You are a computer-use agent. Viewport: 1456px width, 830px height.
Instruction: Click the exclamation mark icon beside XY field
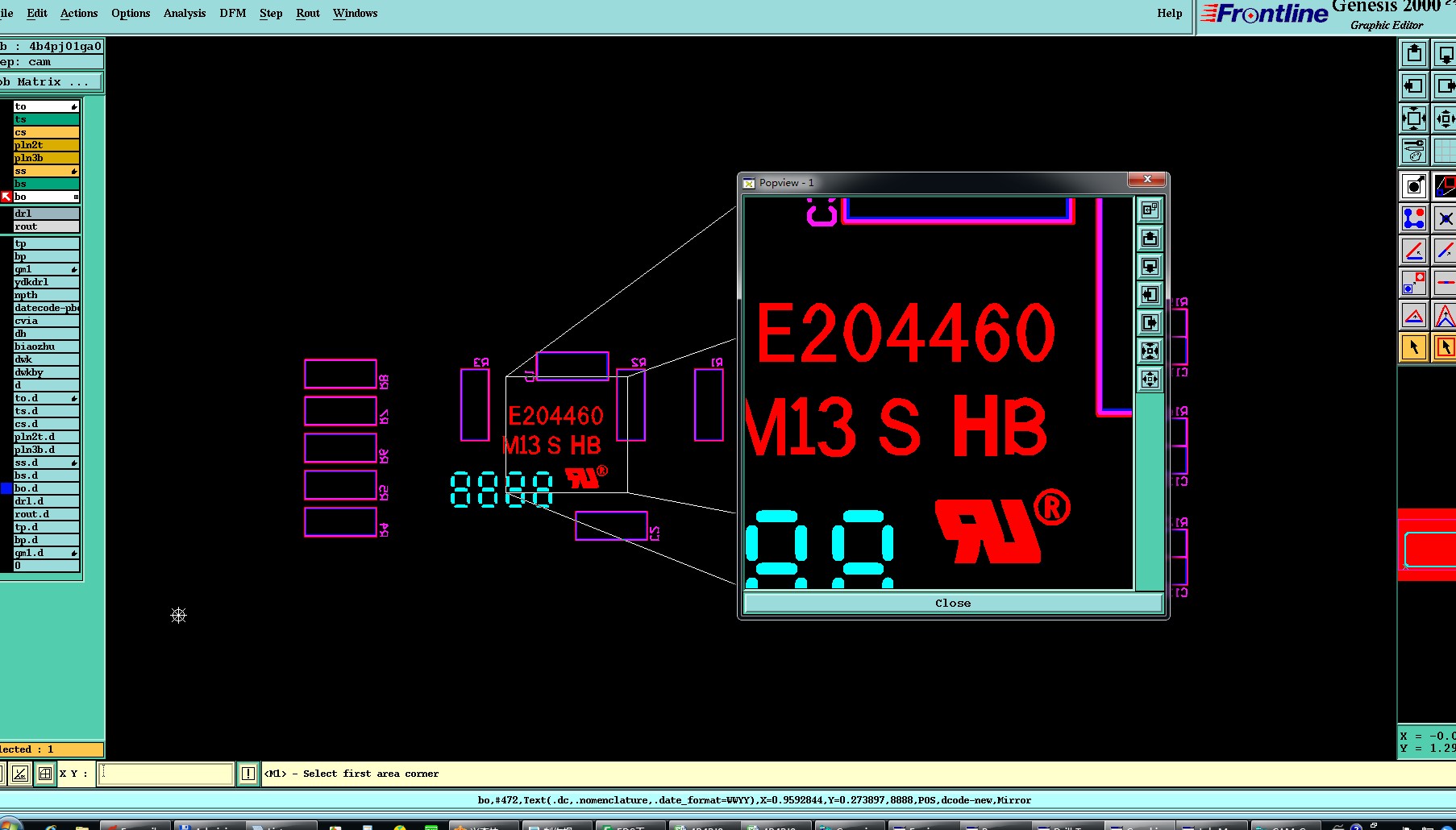(248, 774)
